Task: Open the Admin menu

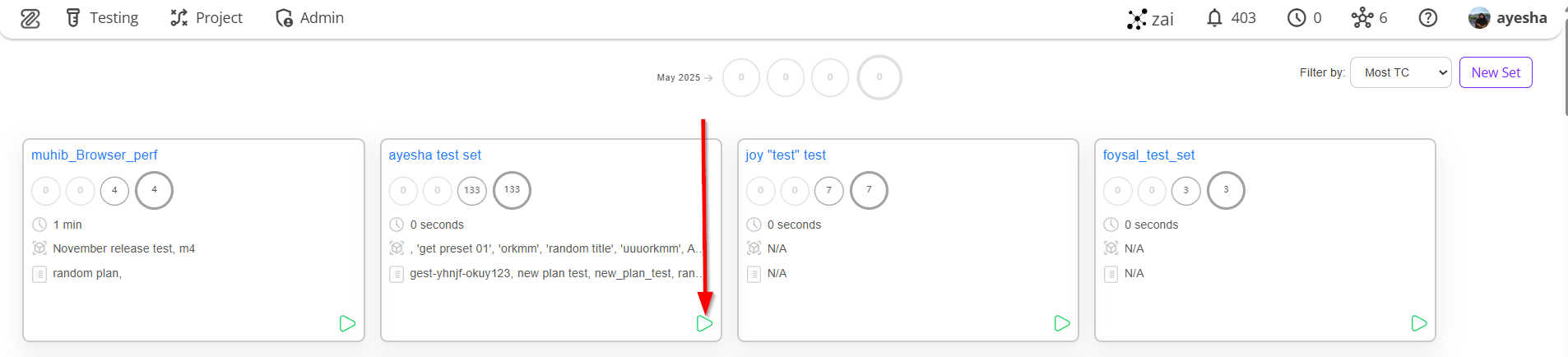Action: tap(309, 18)
